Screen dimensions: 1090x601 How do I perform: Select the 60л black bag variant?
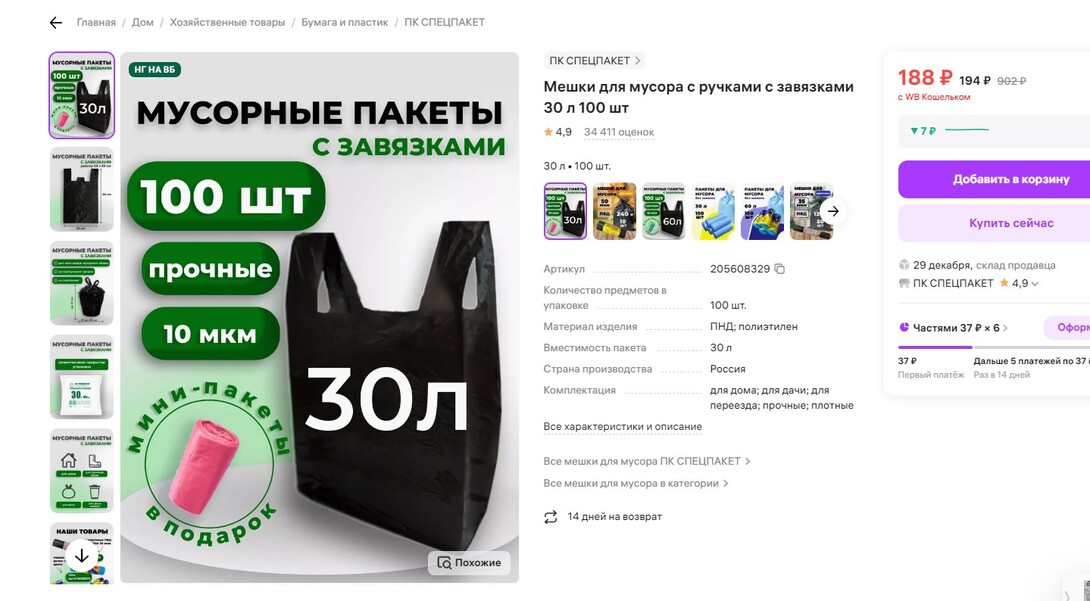[x=664, y=211]
